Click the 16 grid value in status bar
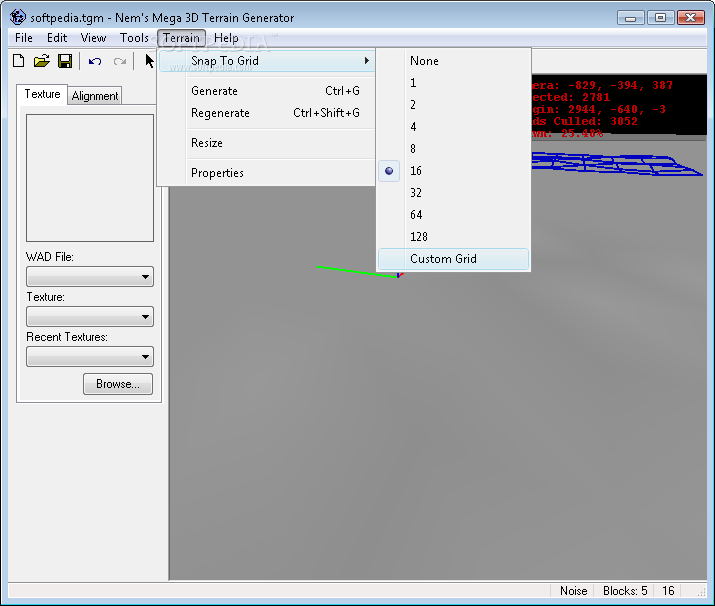This screenshot has height=606, width=715. point(668,591)
